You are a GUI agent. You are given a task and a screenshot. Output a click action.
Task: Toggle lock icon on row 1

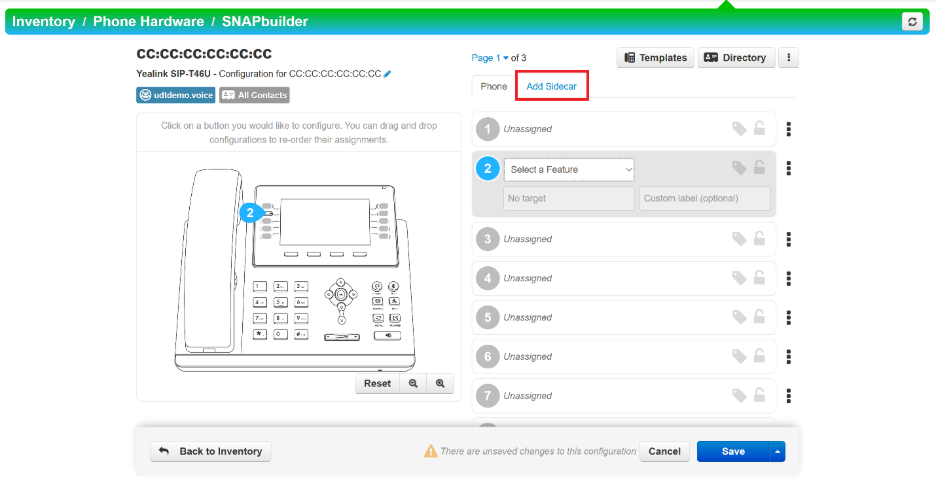(x=759, y=128)
